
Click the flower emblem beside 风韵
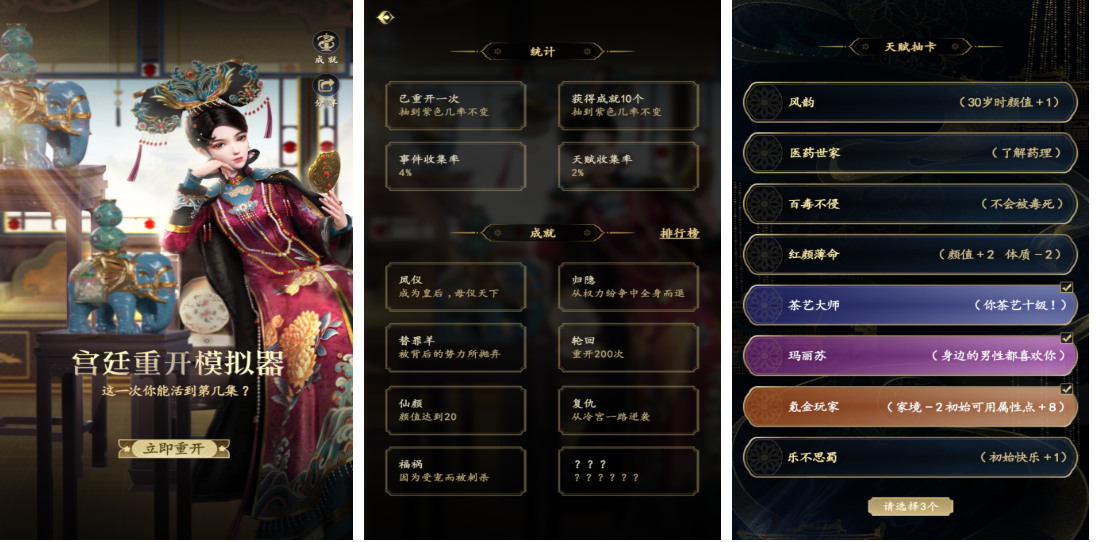point(763,103)
